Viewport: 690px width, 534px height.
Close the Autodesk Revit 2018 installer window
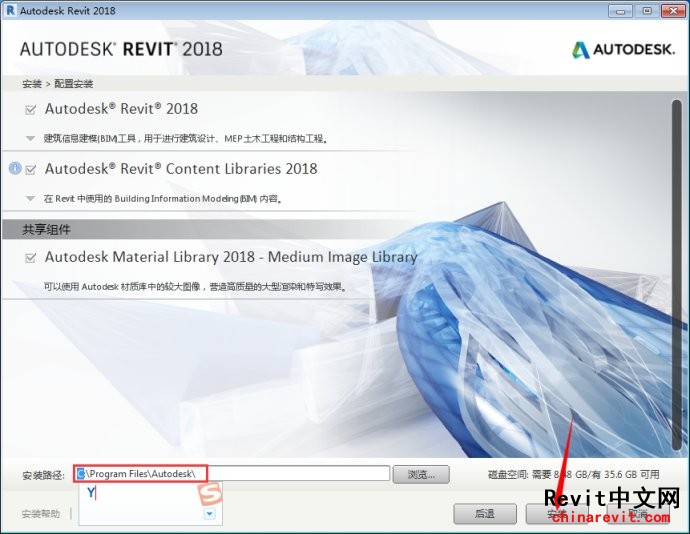(673, 11)
